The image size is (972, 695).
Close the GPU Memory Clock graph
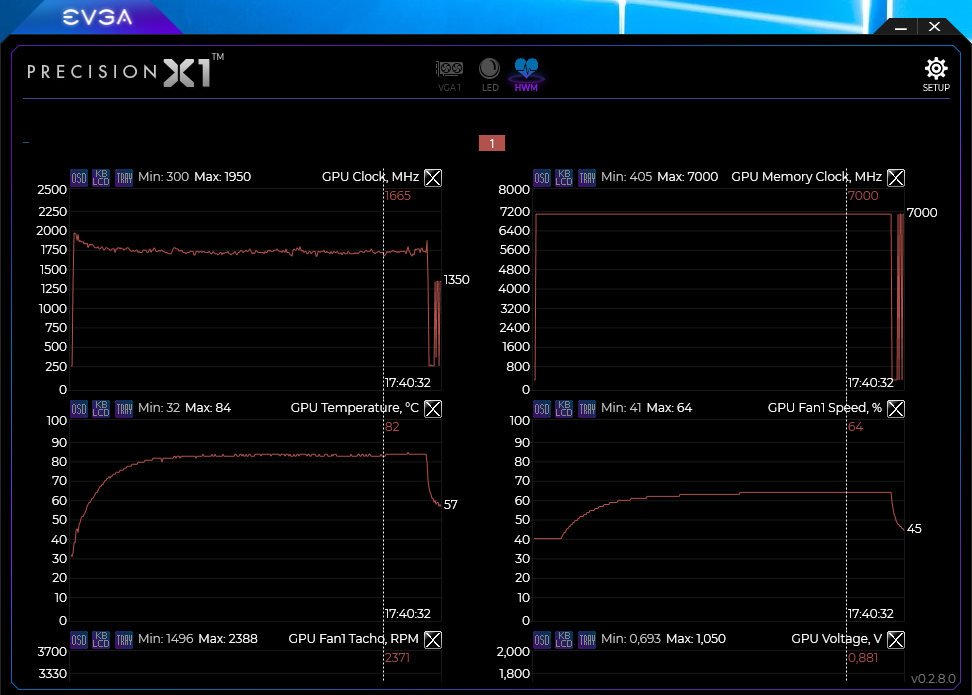click(896, 178)
